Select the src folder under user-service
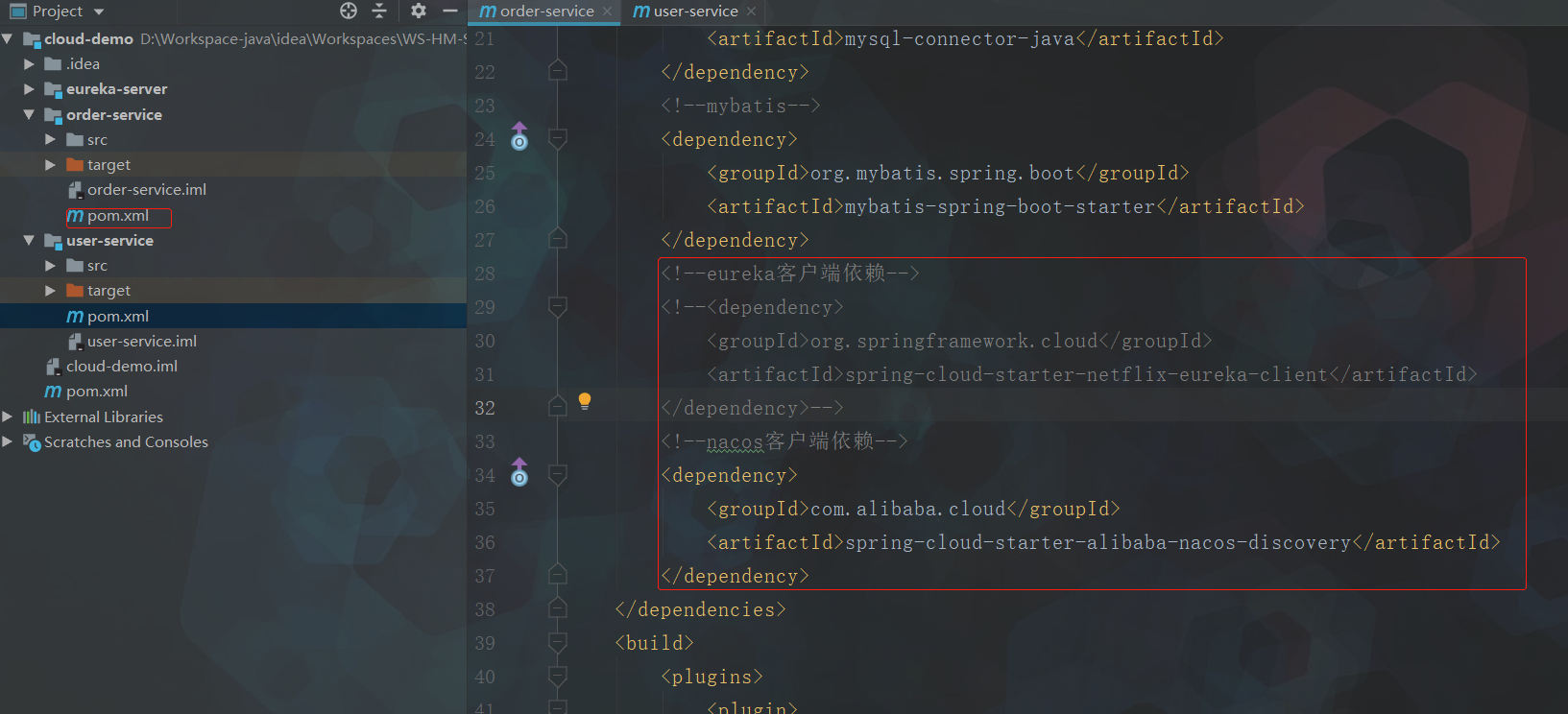 pyautogui.click(x=97, y=266)
